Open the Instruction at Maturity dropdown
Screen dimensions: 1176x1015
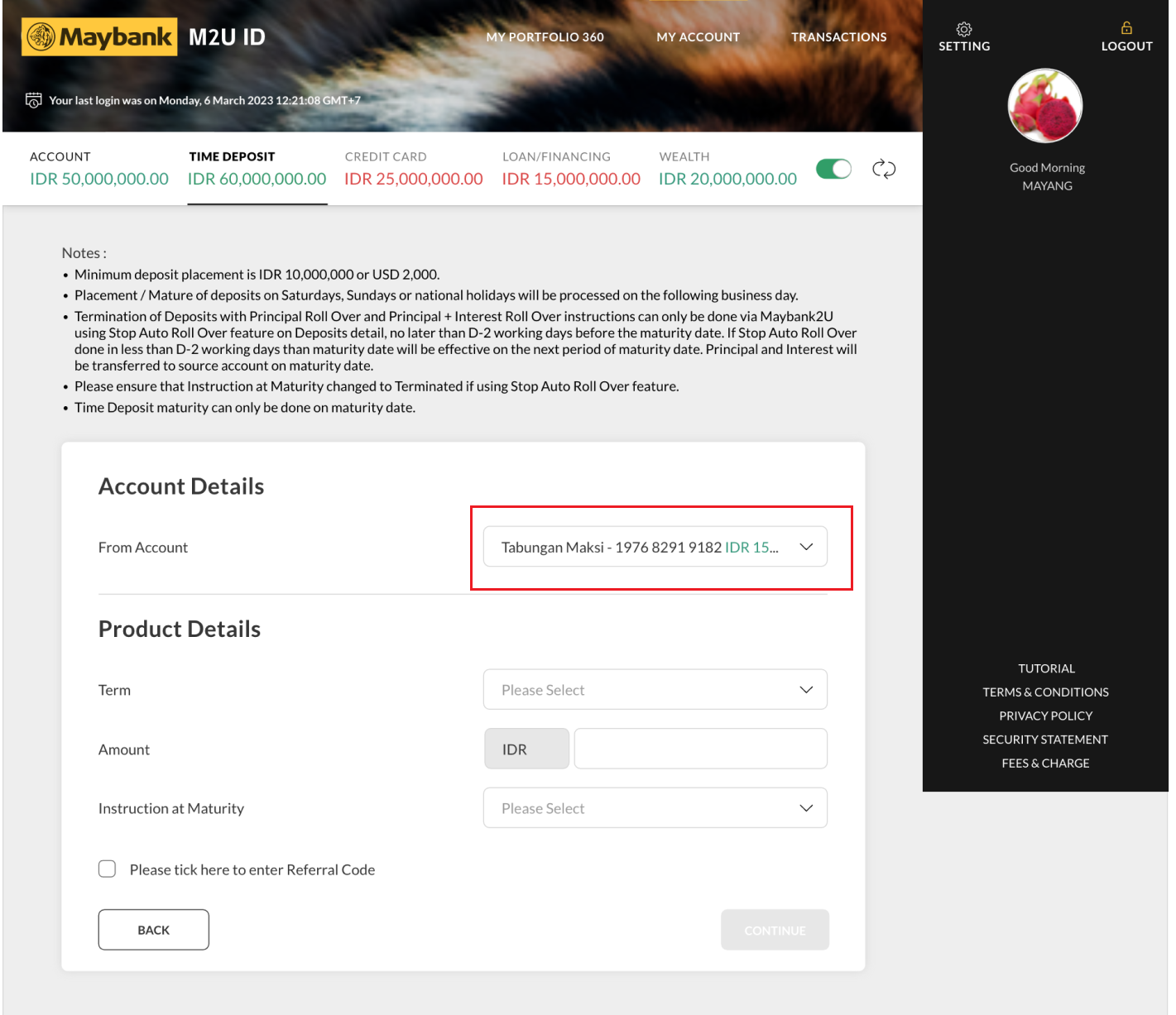[x=655, y=807]
